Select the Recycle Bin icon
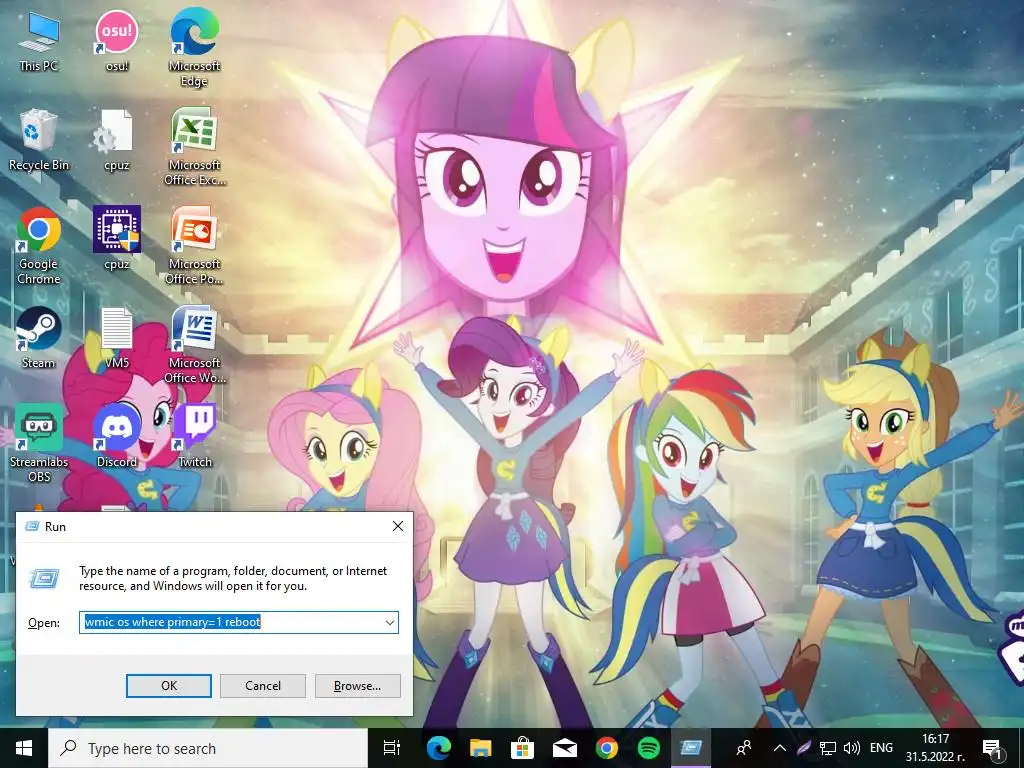This screenshot has height=768, width=1024. click(39, 140)
